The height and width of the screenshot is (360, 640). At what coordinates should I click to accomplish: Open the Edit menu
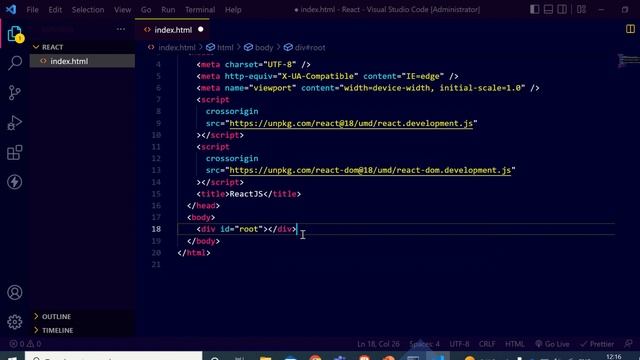(55, 9)
